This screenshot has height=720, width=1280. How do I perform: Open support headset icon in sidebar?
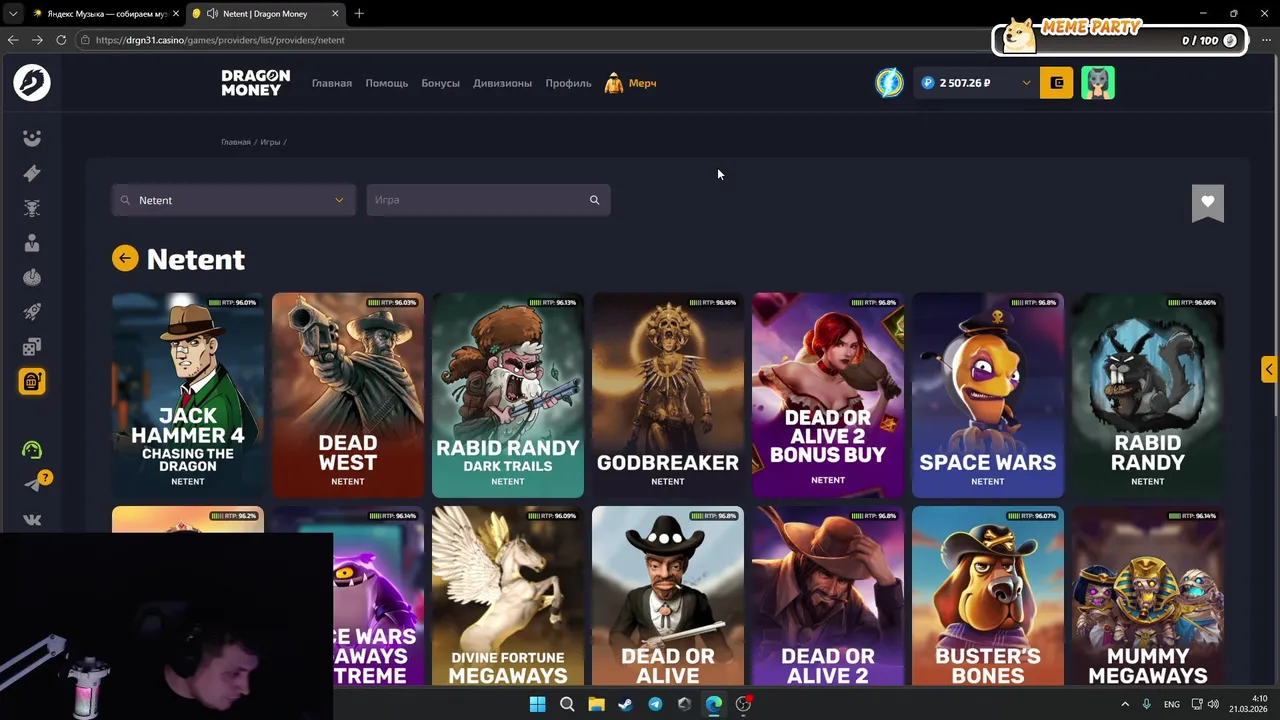(32, 450)
